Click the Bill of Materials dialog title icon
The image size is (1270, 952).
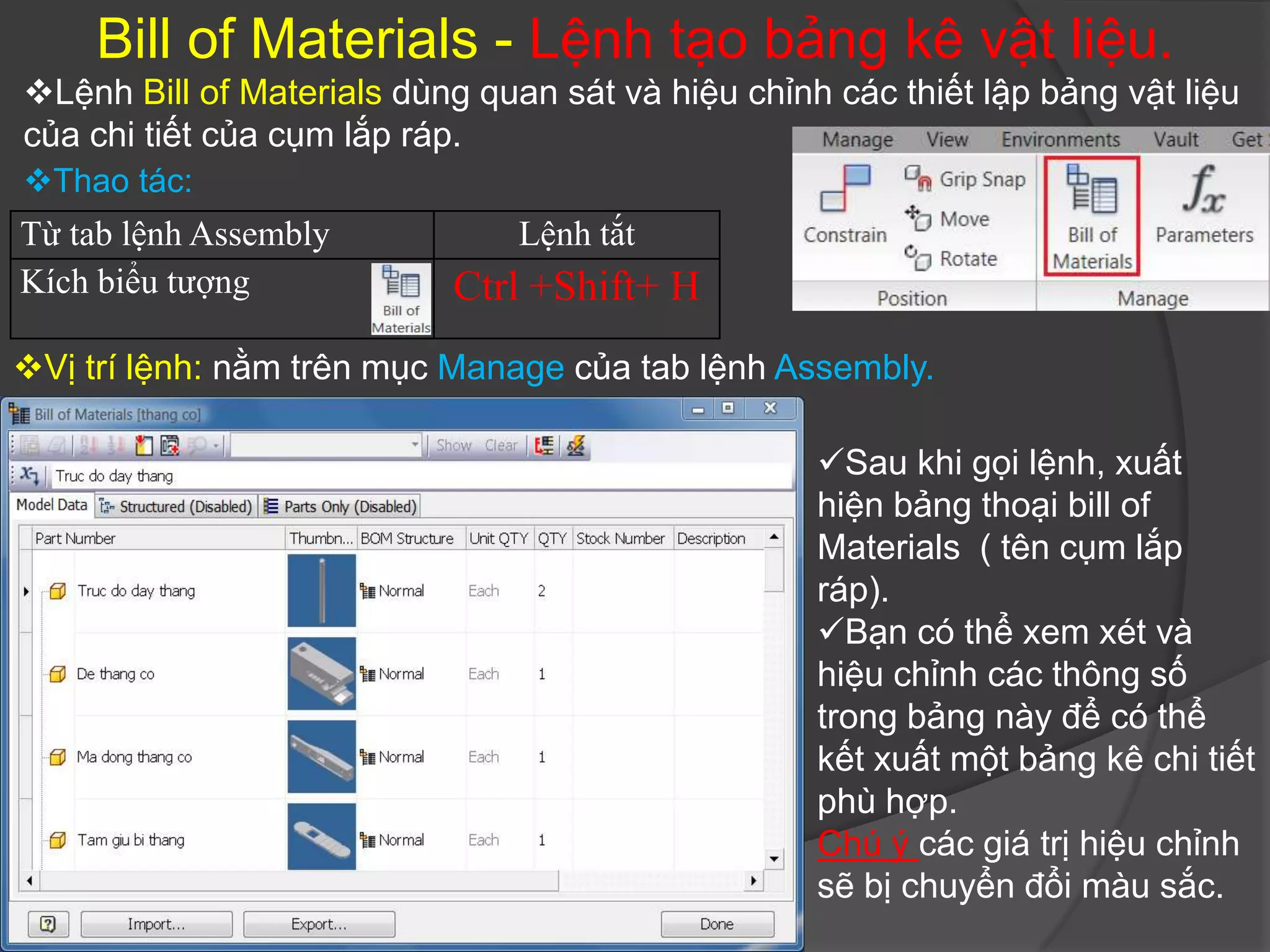(x=19, y=413)
